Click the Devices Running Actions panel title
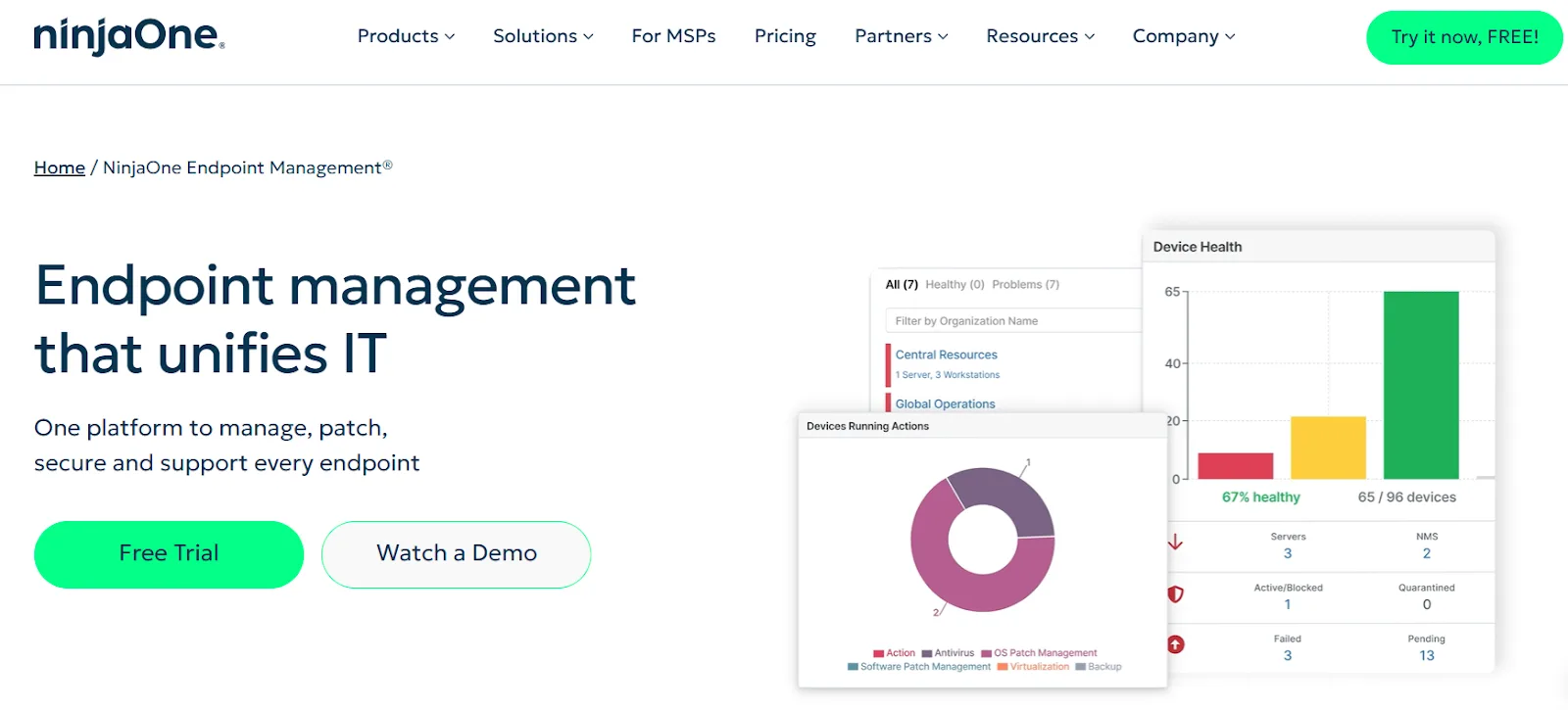Screen dimensions: 1568x710 click(x=867, y=426)
